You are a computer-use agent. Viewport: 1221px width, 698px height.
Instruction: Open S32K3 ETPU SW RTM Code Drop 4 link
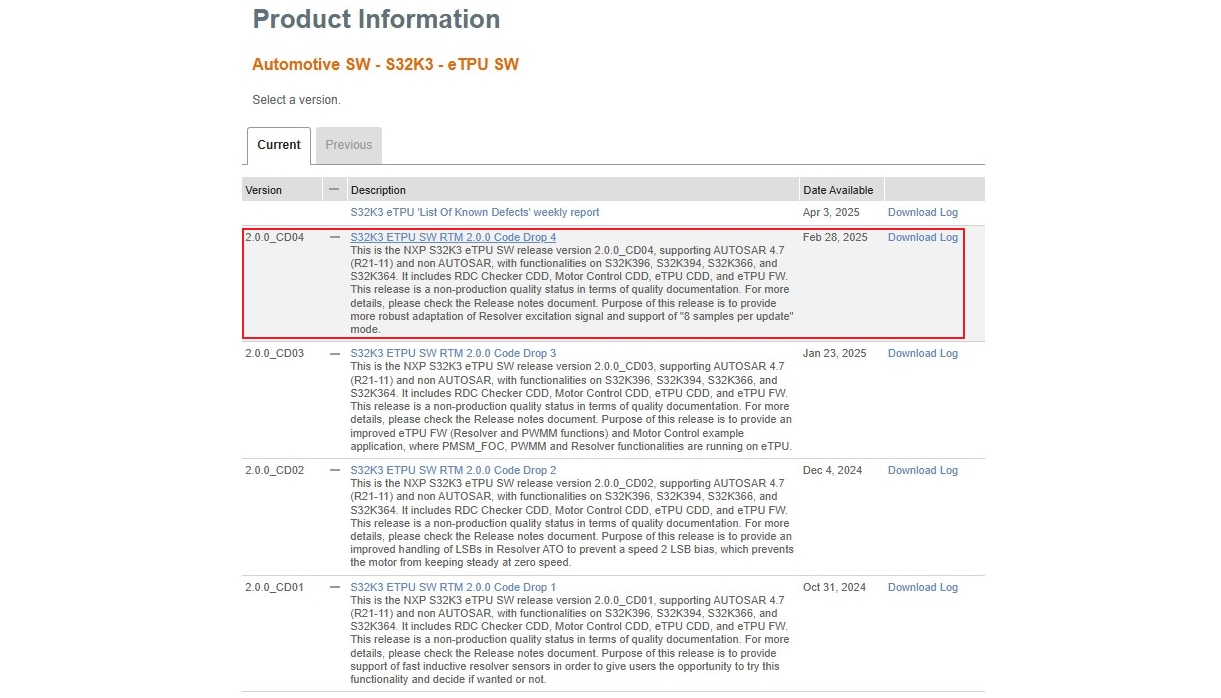pos(453,238)
